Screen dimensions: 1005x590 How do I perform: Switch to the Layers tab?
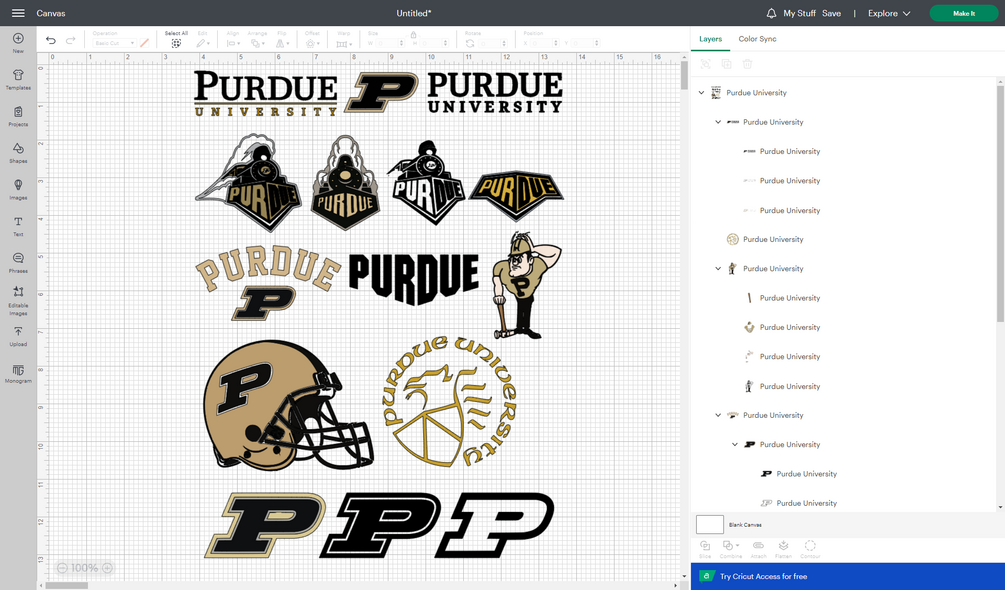click(x=710, y=39)
